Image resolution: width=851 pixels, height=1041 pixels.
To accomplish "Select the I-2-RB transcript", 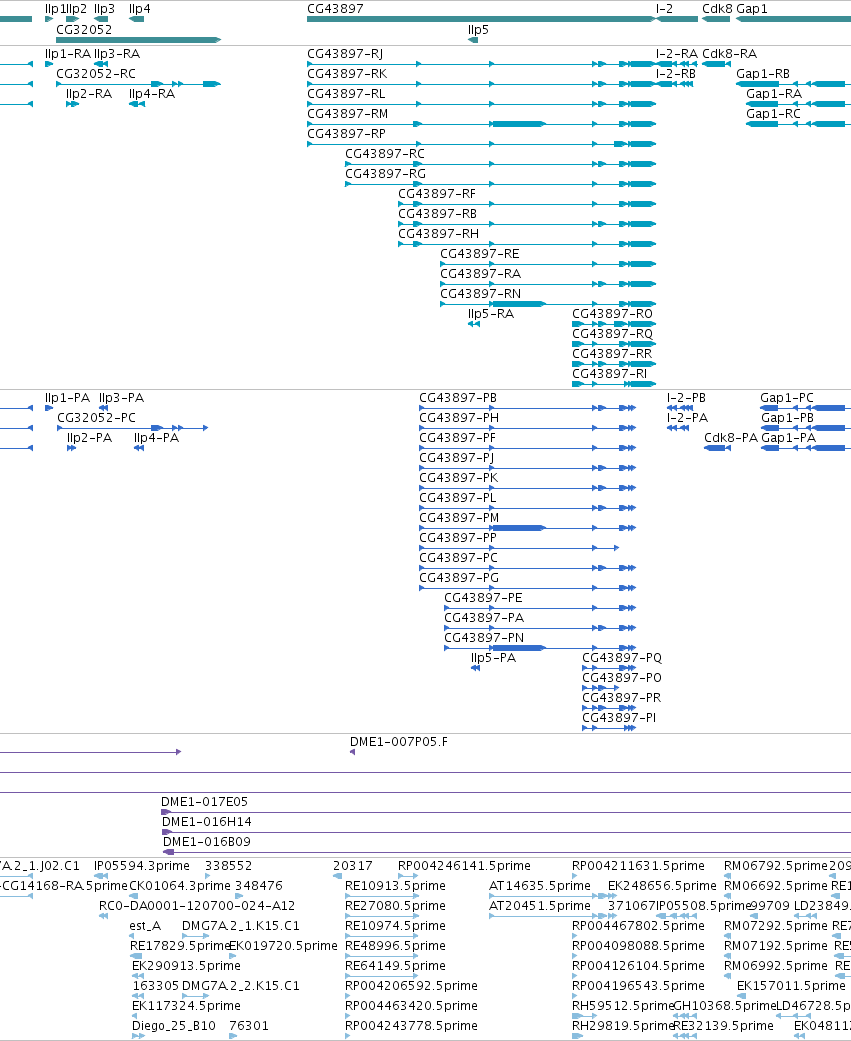I will click(674, 84).
